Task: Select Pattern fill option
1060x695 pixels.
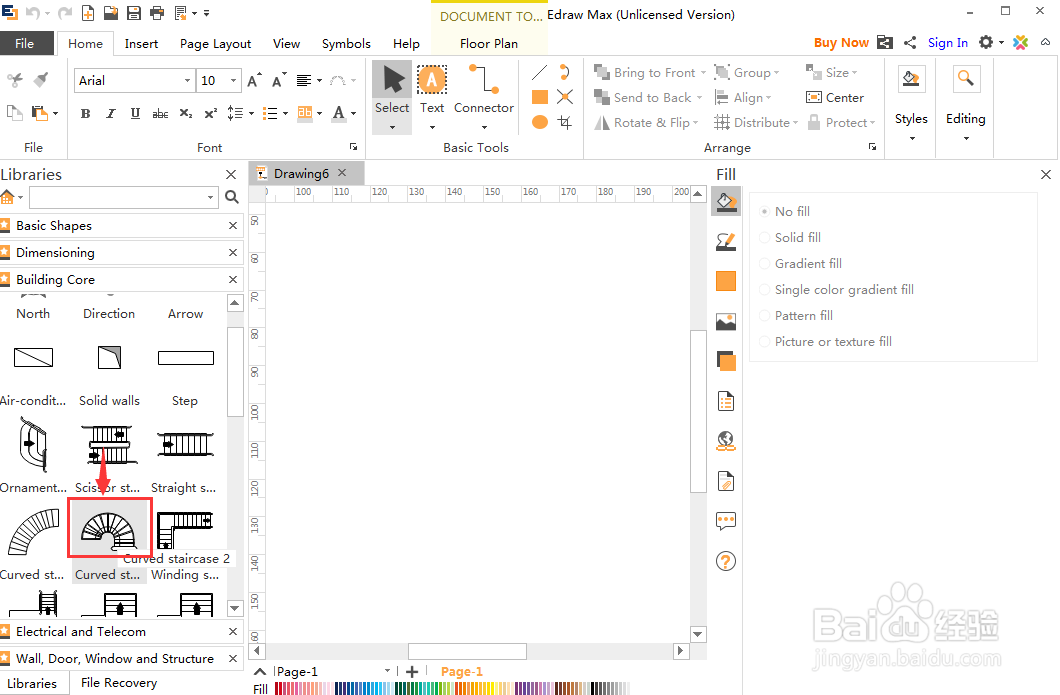Action: [x=796, y=316]
